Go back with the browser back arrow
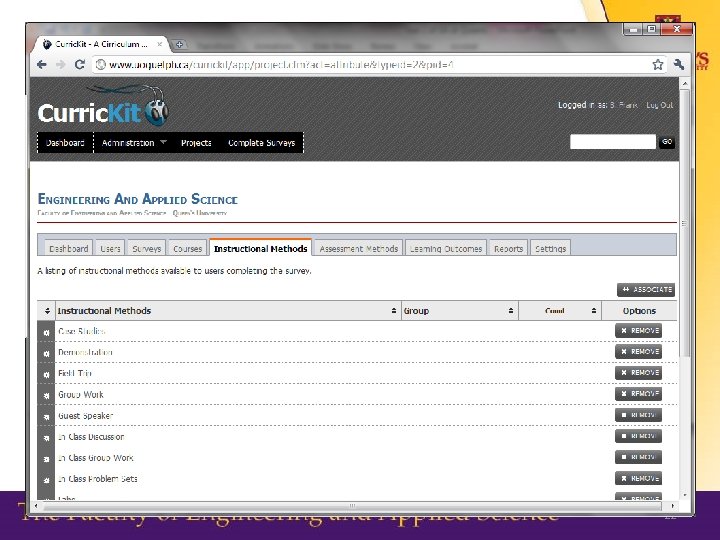Image resolution: width=720 pixels, height=540 pixels. pyautogui.click(x=42, y=64)
